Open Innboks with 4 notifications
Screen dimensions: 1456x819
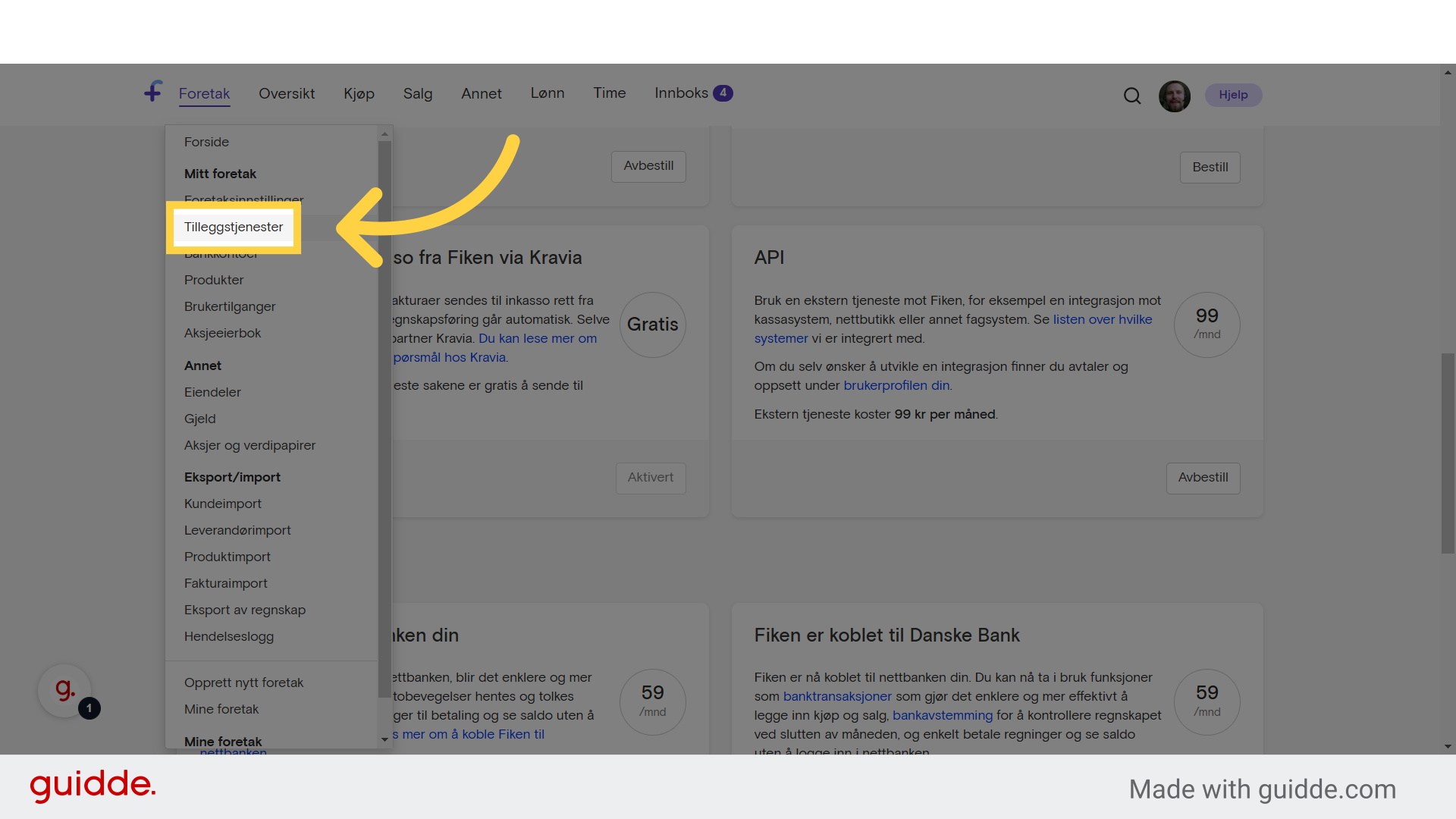coord(694,93)
